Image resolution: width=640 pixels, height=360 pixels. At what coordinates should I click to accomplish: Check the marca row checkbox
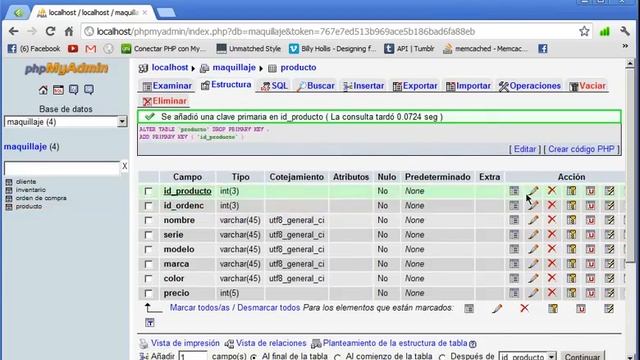pos(148,264)
